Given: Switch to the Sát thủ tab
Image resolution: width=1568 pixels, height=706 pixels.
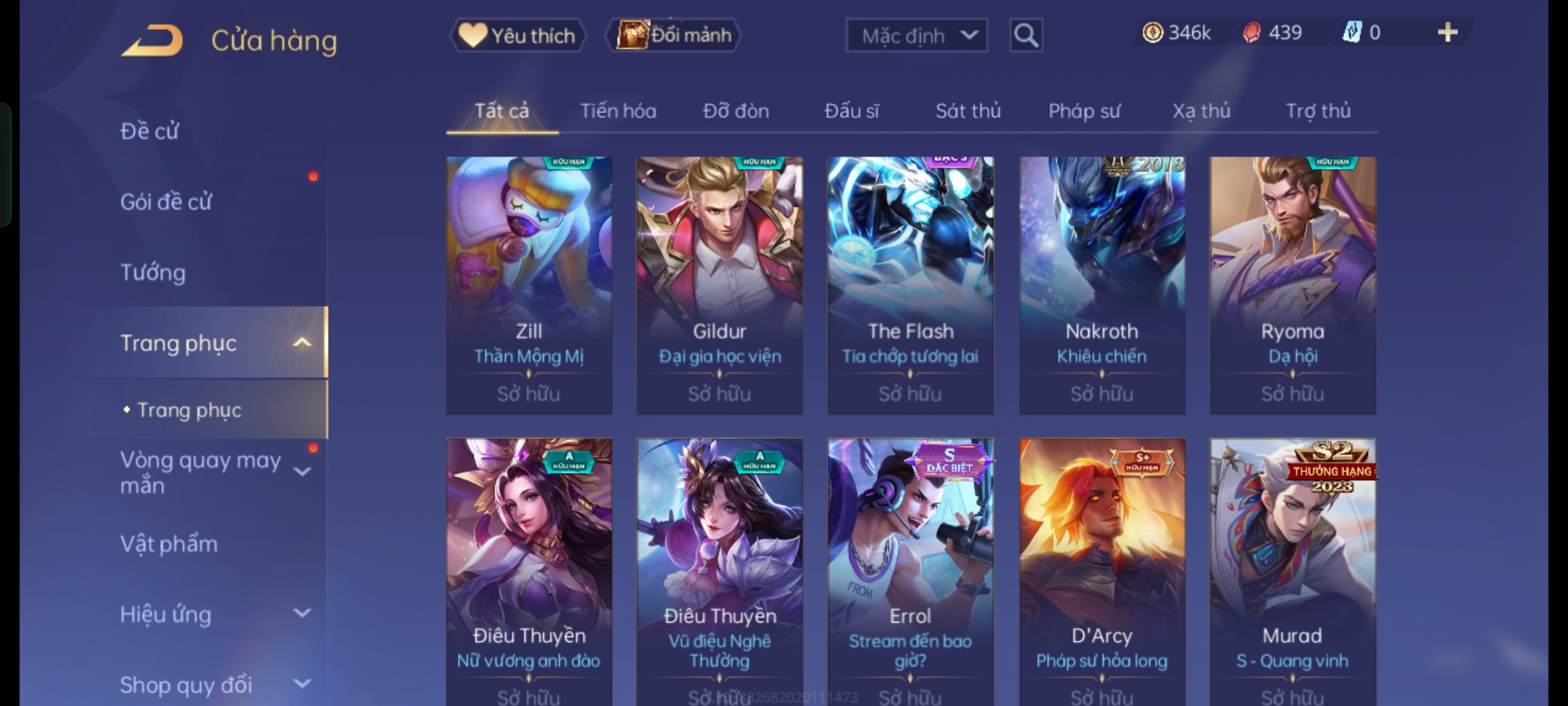Looking at the screenshot, I should [968, 111].
